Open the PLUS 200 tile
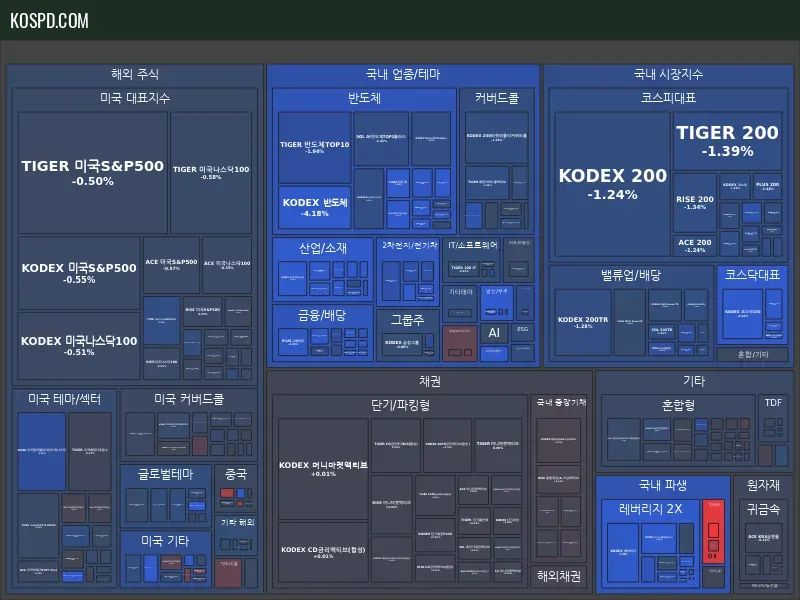This screenshot has height=600, width=800. tap(767, 186)
